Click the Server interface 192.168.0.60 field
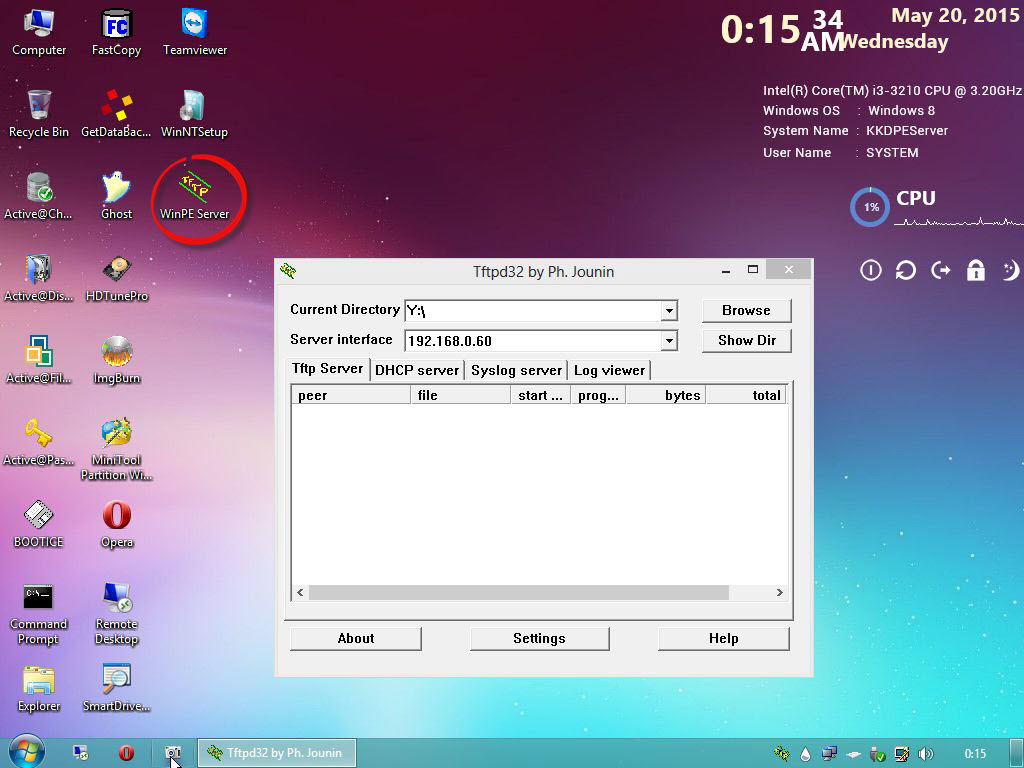 tap(532, 340)
